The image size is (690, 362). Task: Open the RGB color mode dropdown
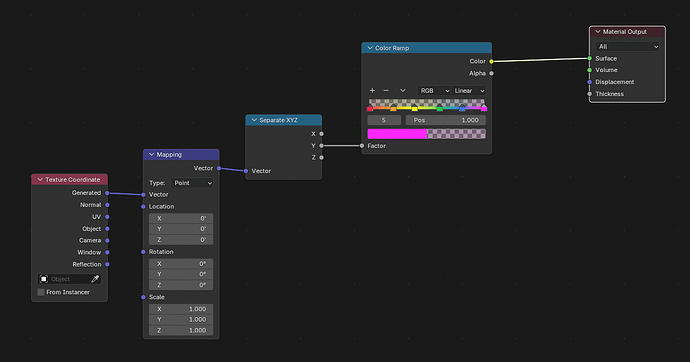(434, 91)
